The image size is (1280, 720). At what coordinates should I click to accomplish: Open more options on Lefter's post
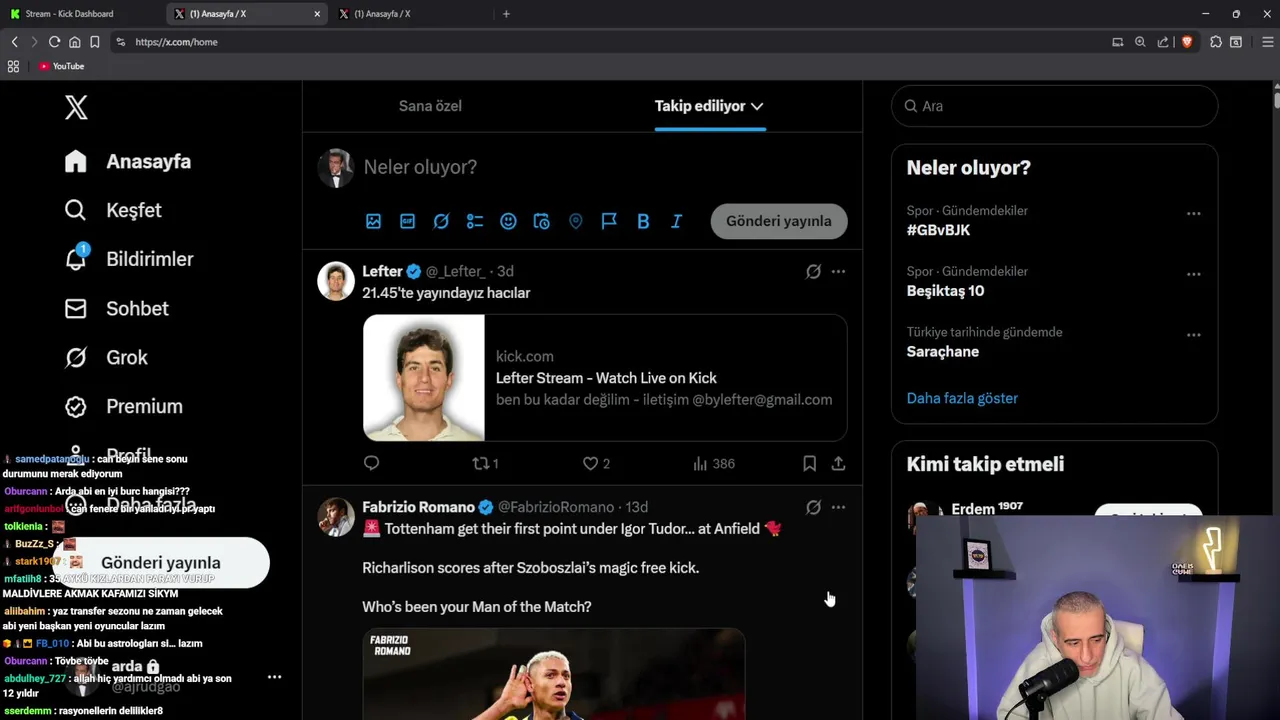pyautogui.click(x=838, y=271)
